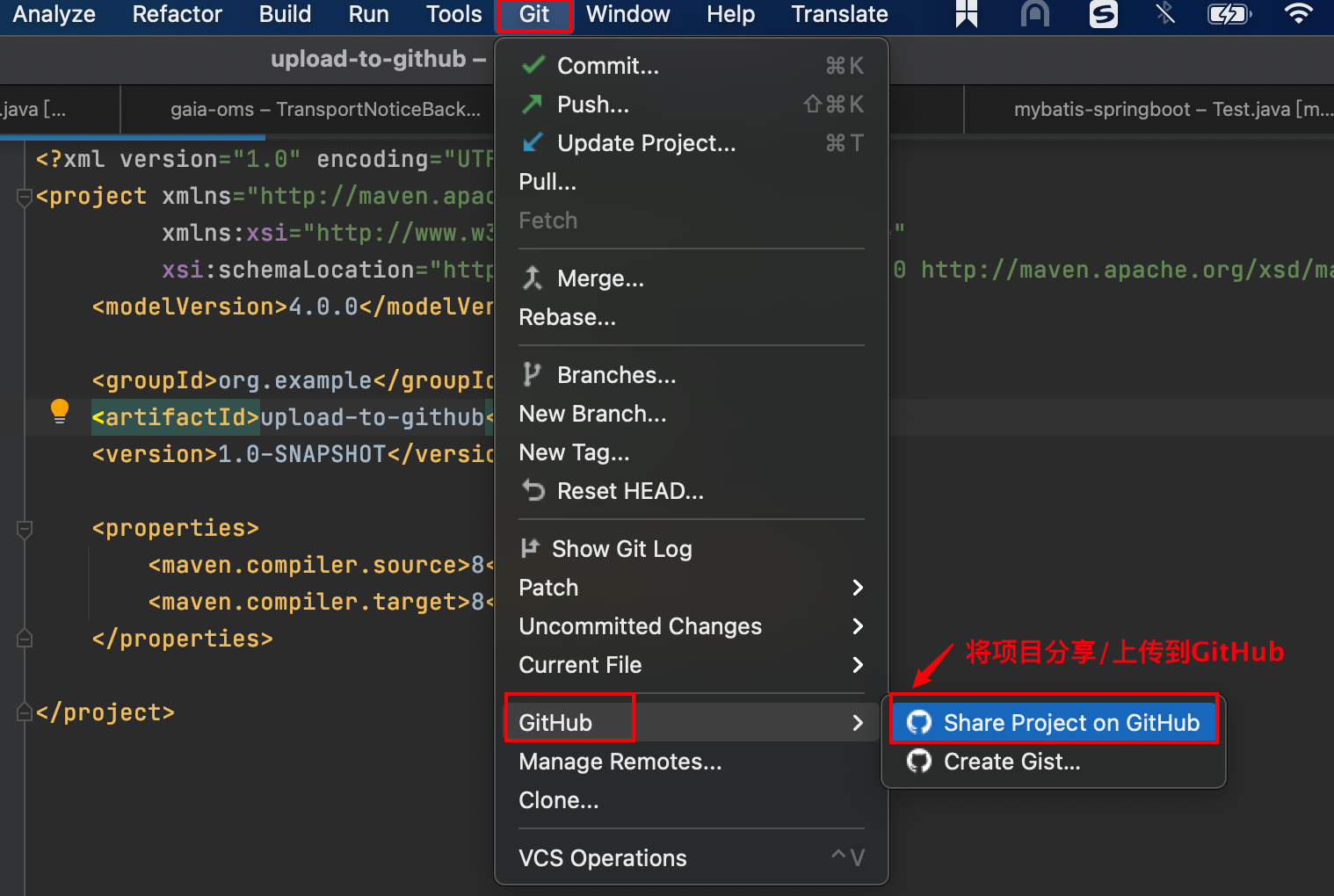
Task: Select Show Git Log menu entry
Action: (x=692, y=549)
